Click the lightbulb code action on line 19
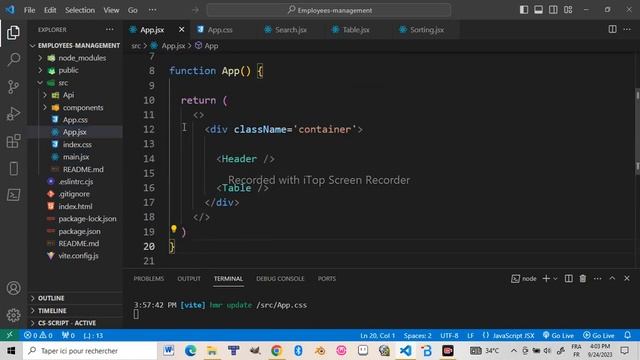Image resolution: width=640 pixels, height=360 pixels. pos(173,229)
